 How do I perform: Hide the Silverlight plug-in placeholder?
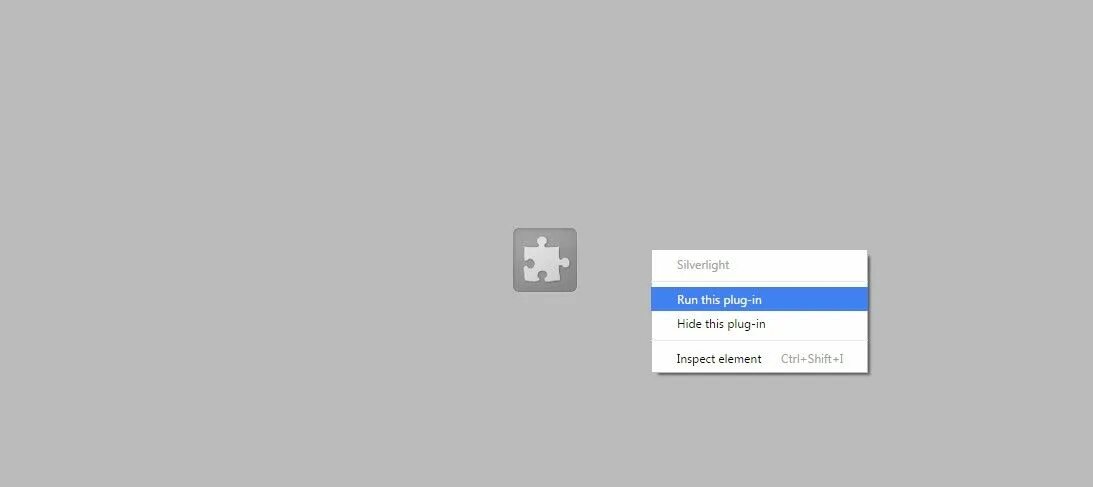click(759, 324)
